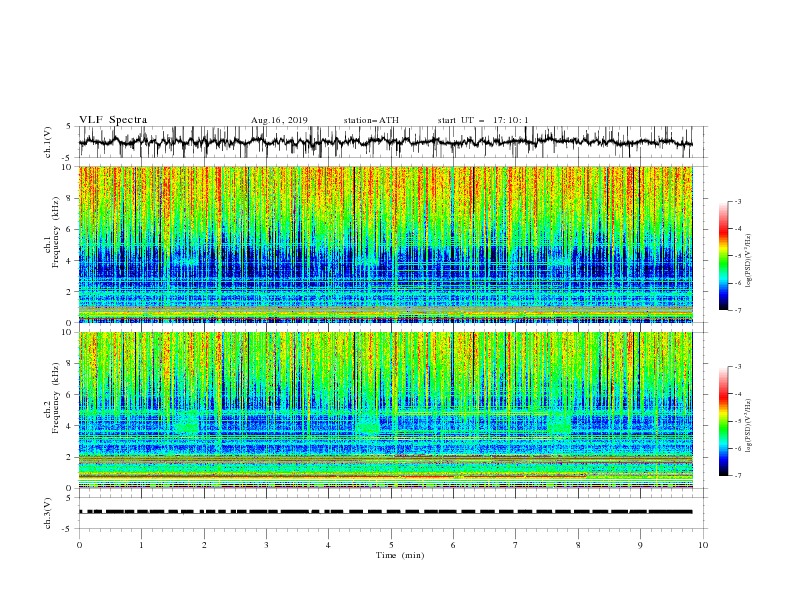
Task: Click the "station=ATH" label
Action: coord(371,120)
